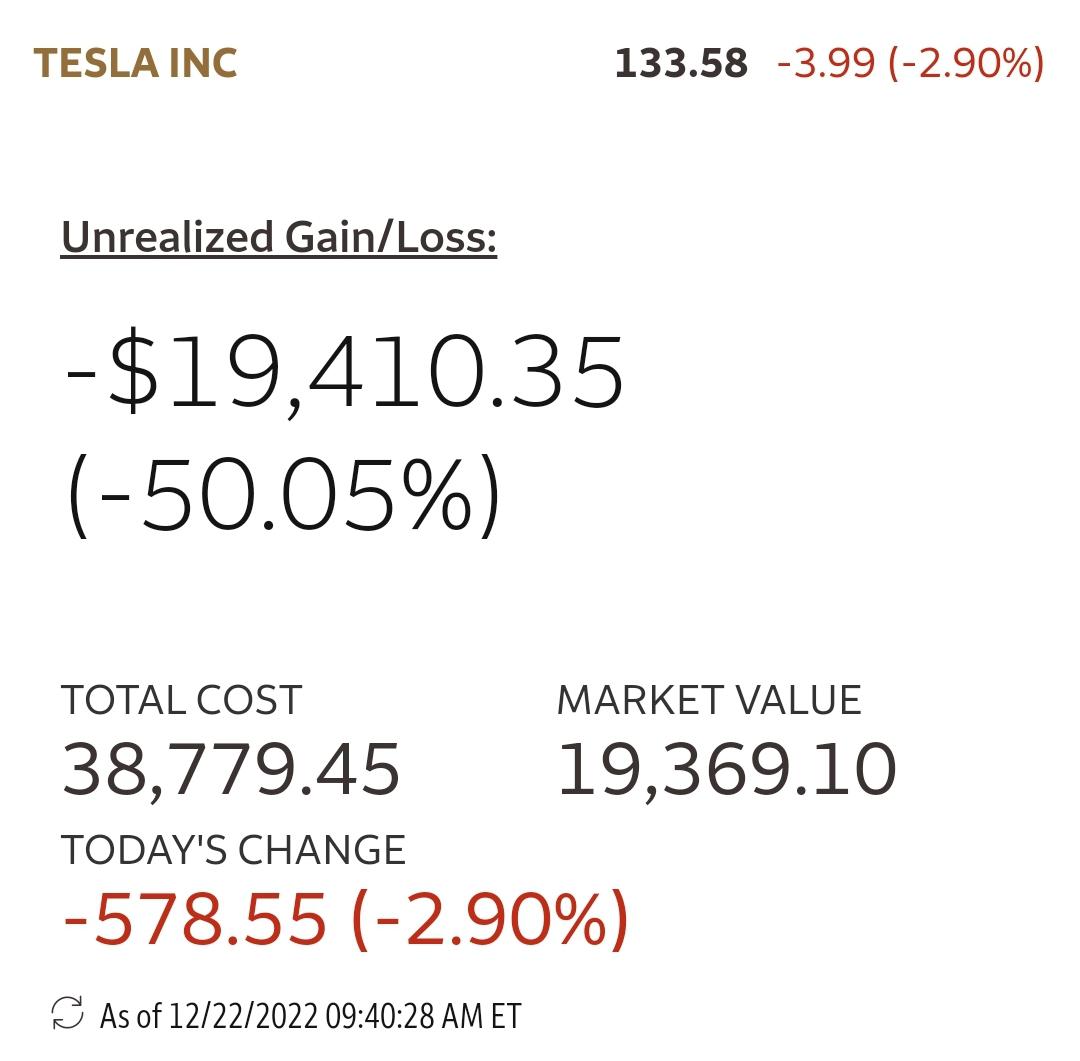Select the -578.55 today's change amount

pyautogui.click(x=195, y=918)
